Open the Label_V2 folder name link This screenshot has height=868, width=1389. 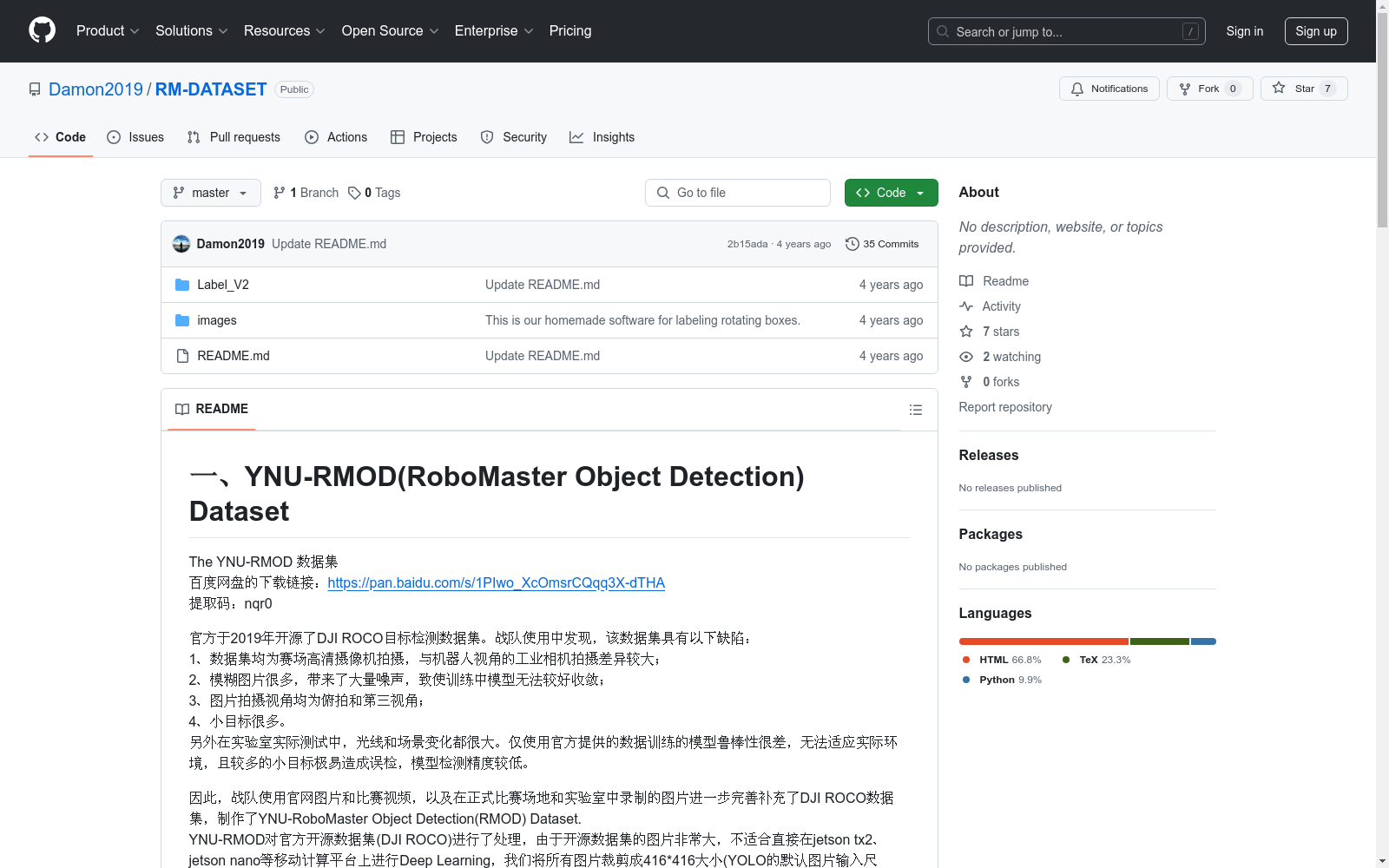coord(223,285)
